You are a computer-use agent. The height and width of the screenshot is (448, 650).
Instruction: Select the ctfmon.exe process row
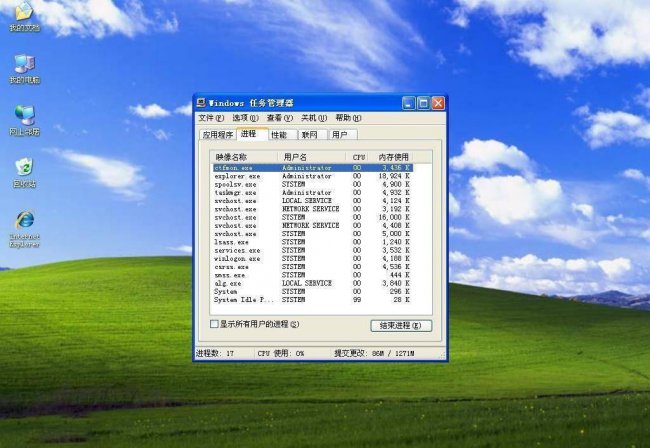[313, 168]
